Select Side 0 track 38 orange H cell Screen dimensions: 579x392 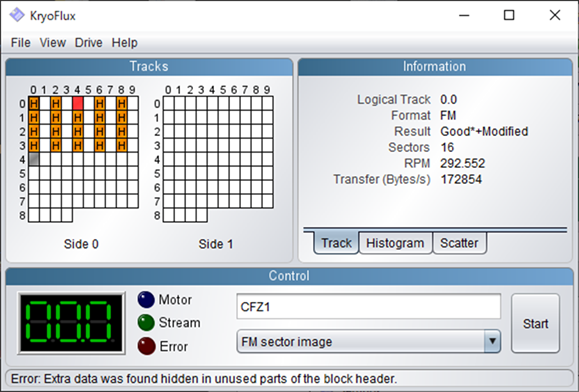122,145
